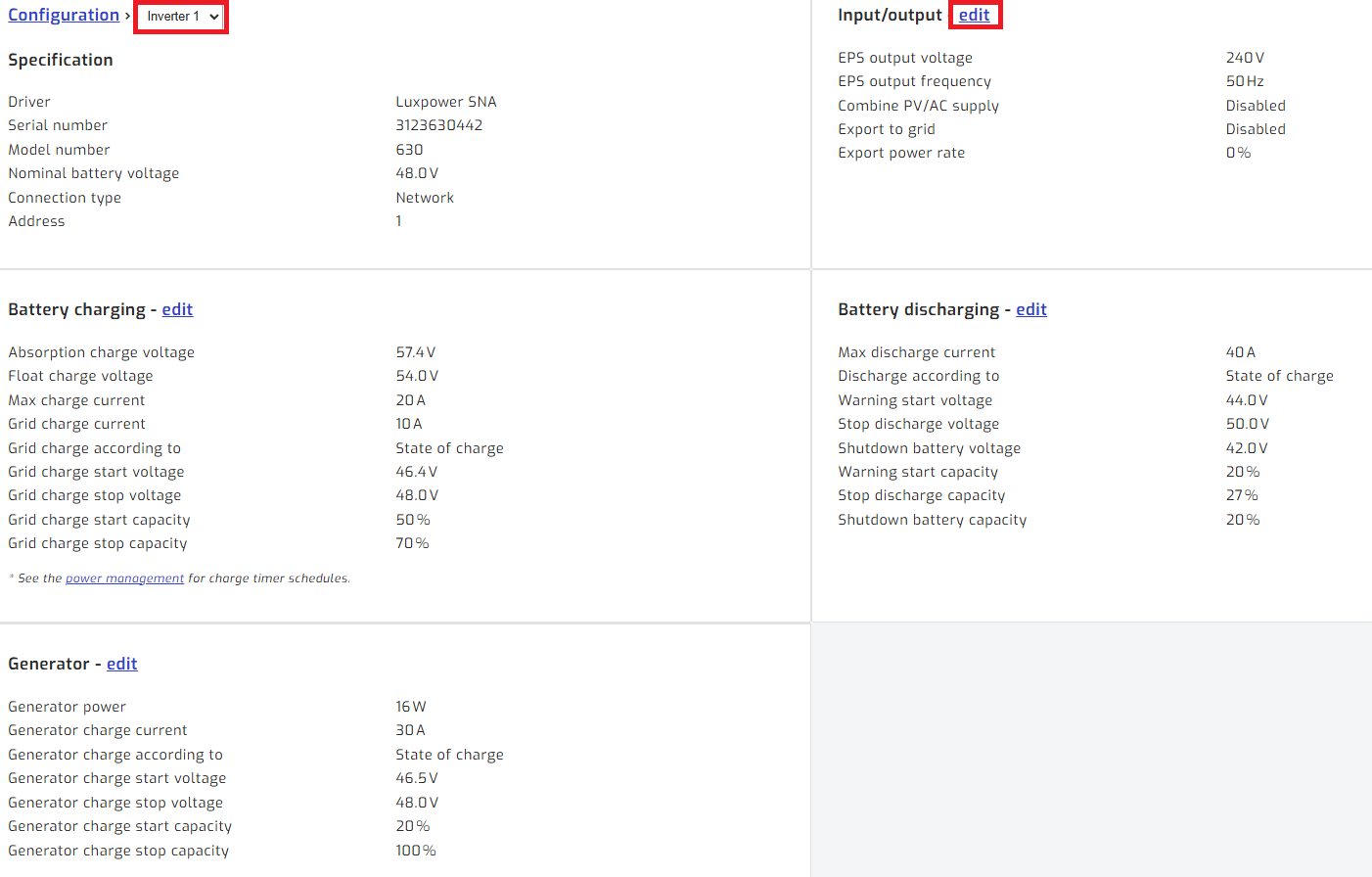
Task: Click the EPS output voltage value
Action: (x=1245, y=58)
